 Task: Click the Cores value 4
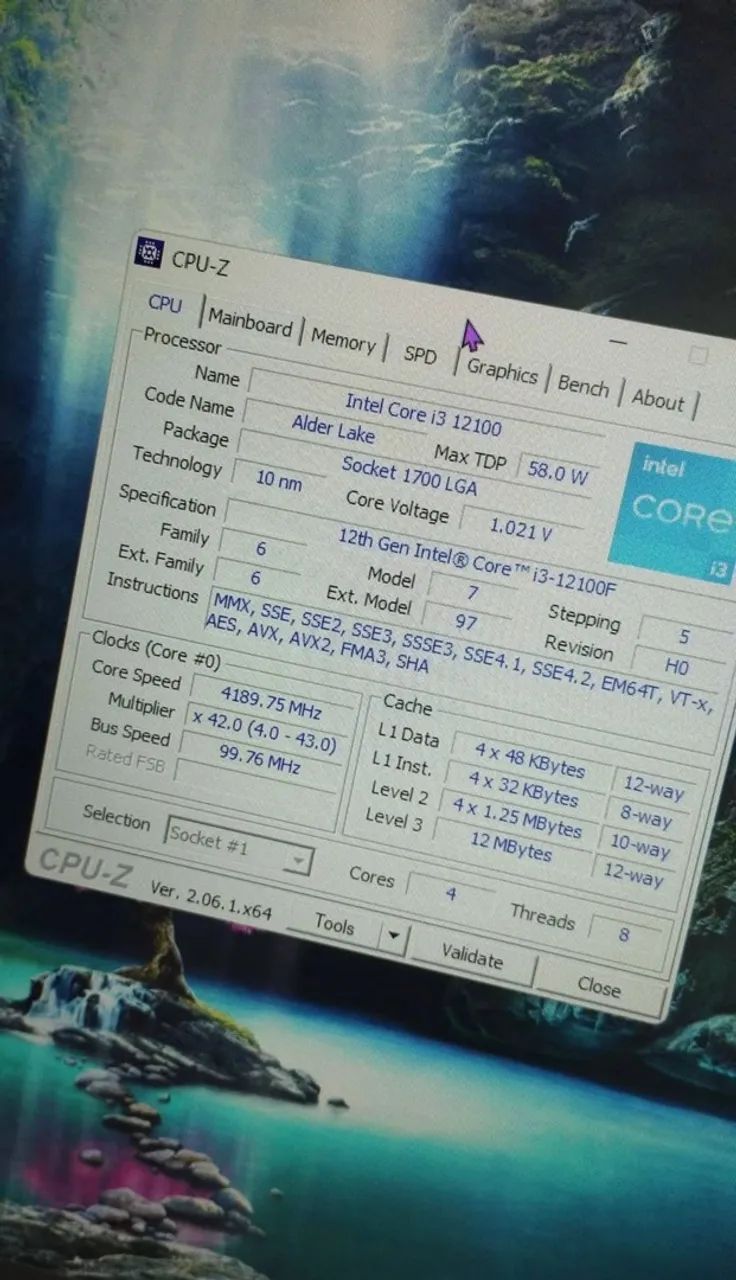450,893
